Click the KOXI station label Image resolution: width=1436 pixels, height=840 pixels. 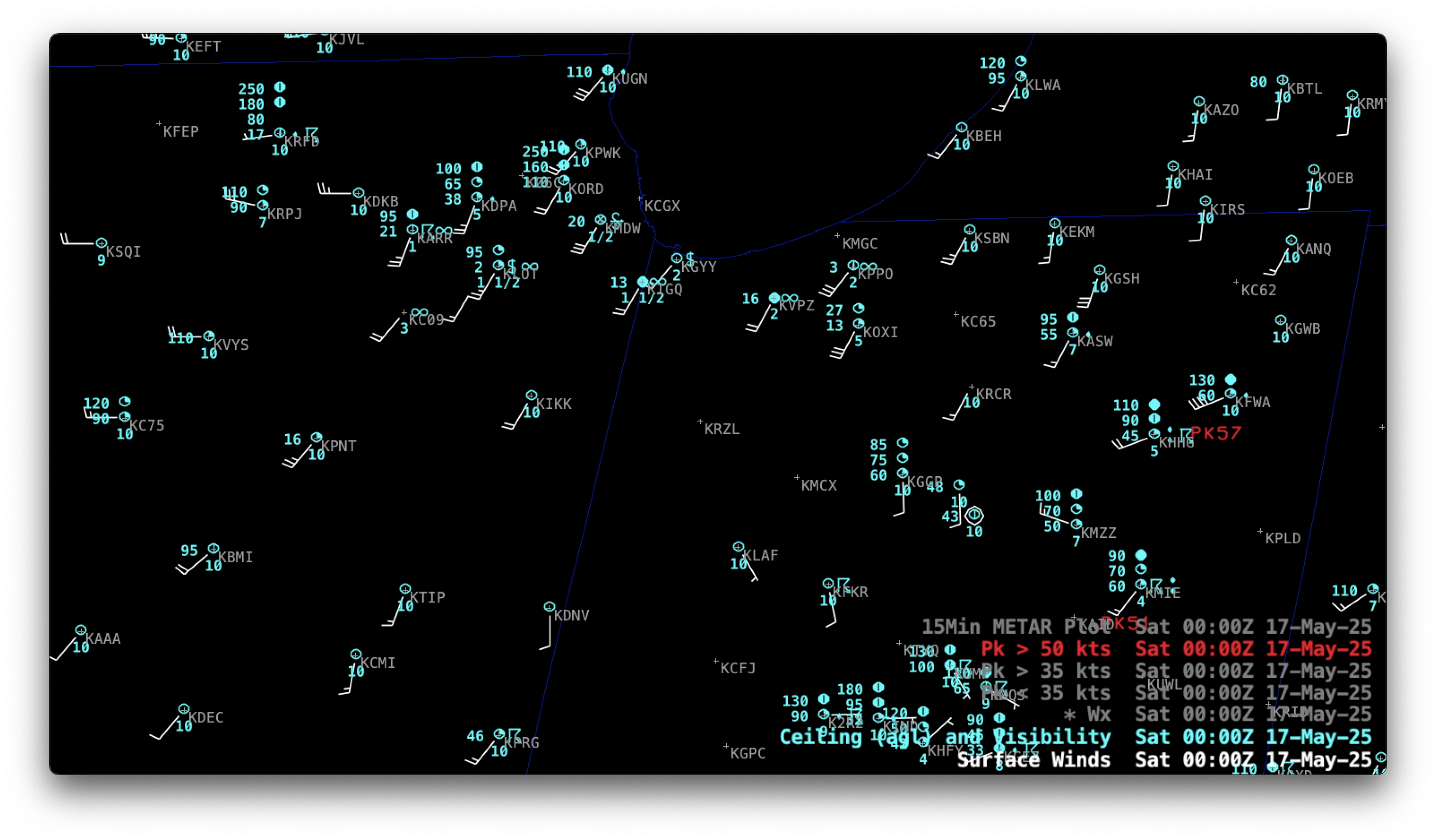(880, 332)
